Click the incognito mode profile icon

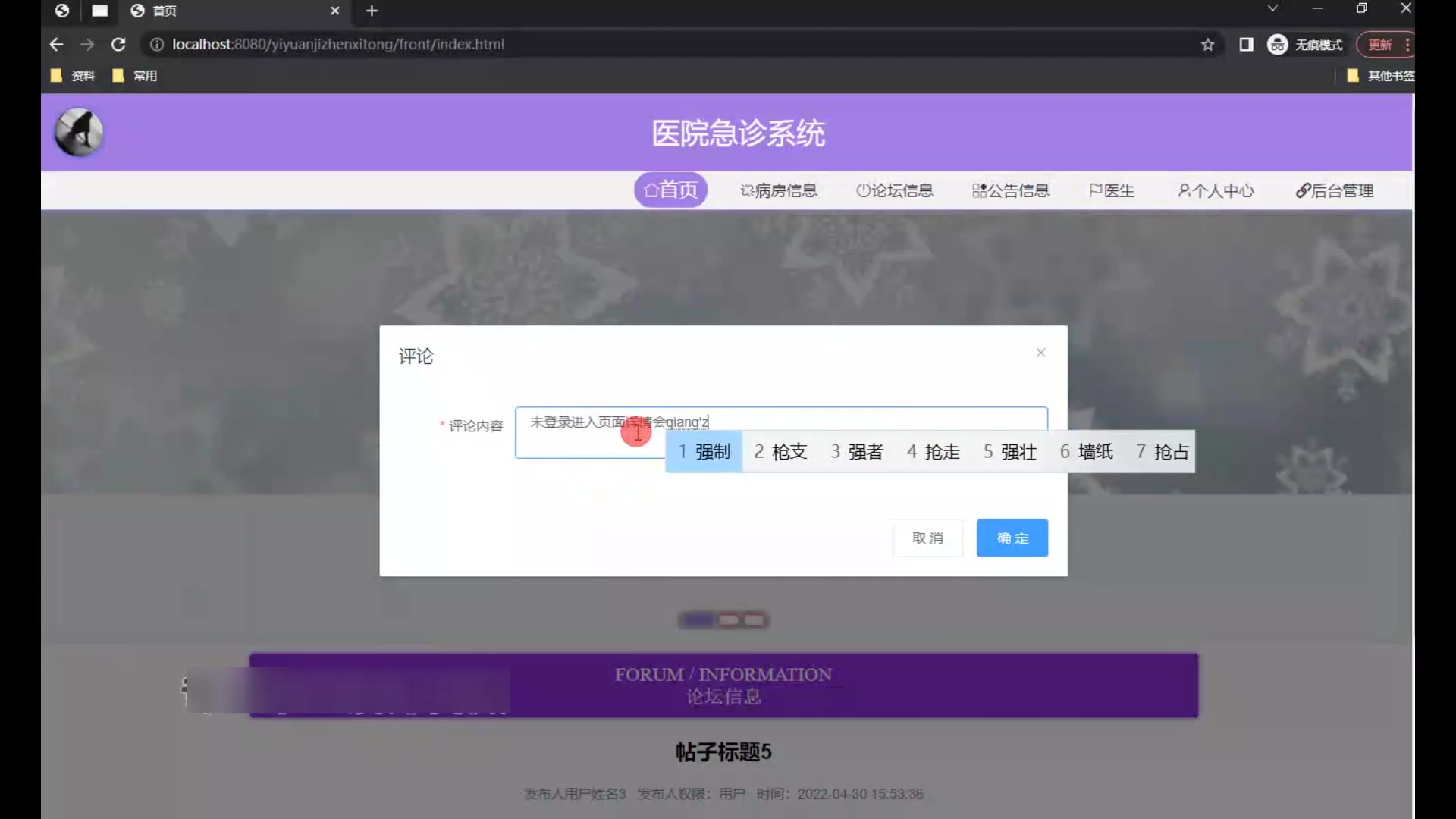coord(1277,45)
